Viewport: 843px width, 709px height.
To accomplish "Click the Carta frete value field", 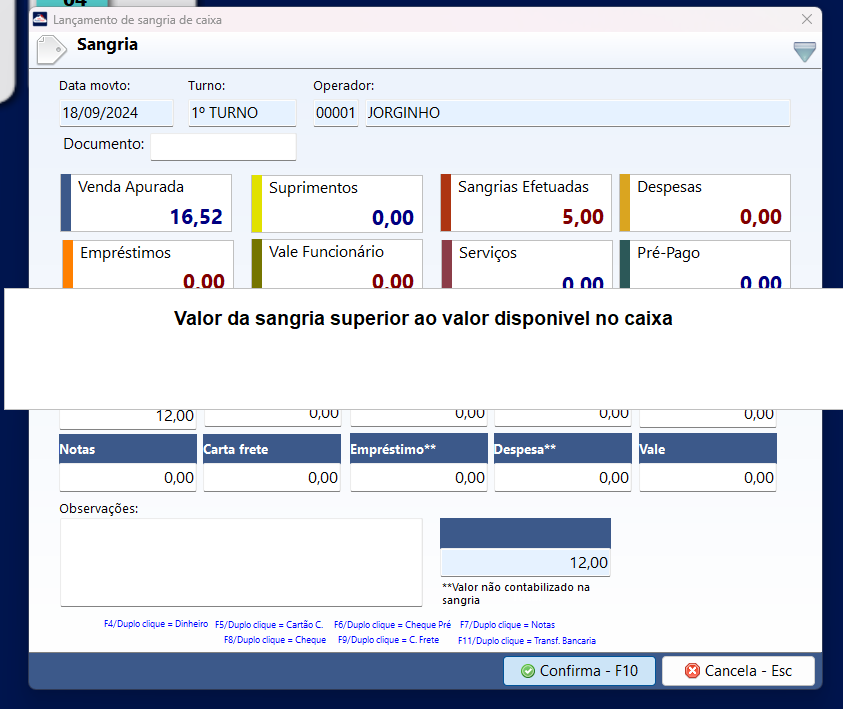I will coord(272,477).
